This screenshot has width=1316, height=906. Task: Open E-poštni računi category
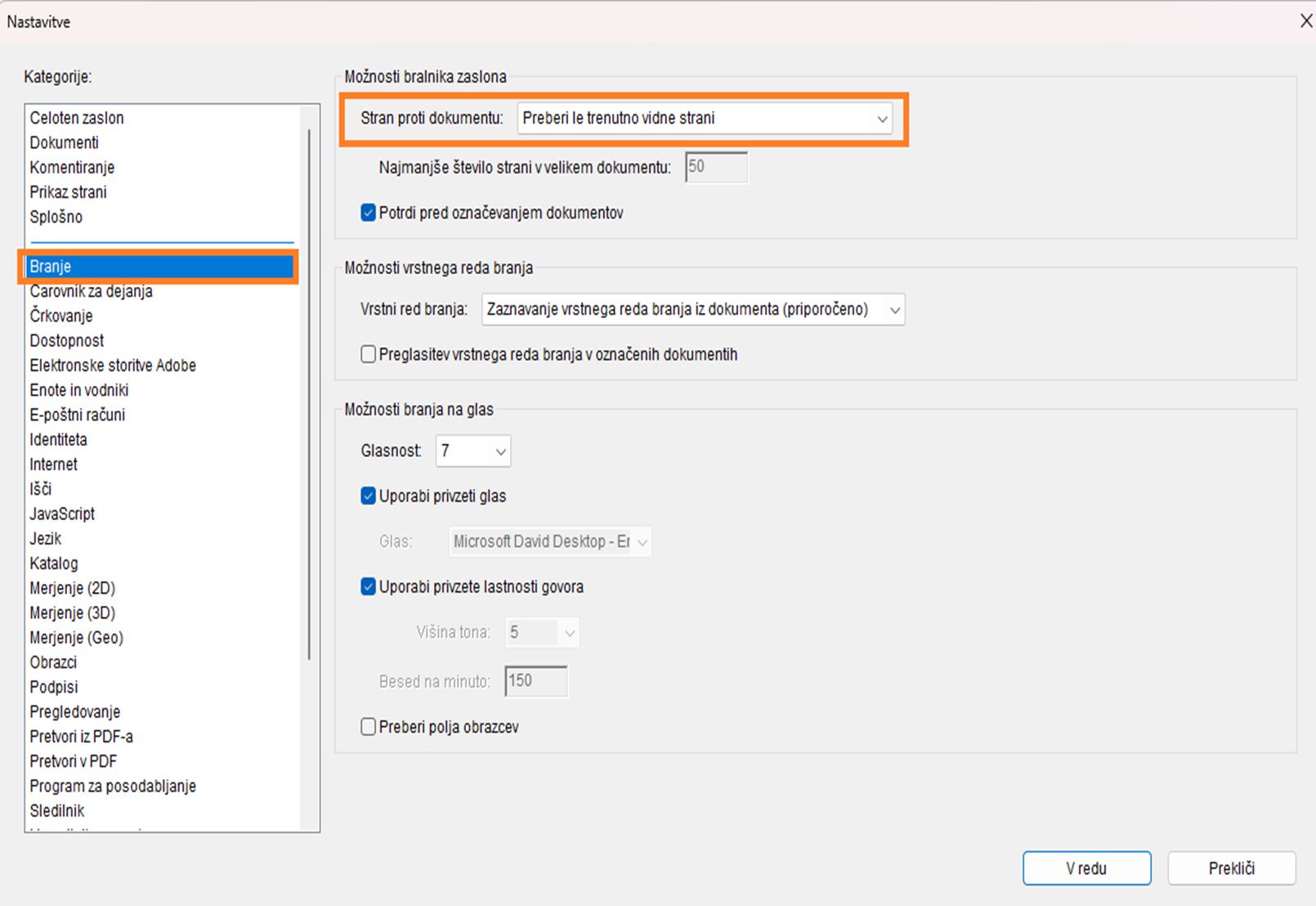[x=78, y=415]
